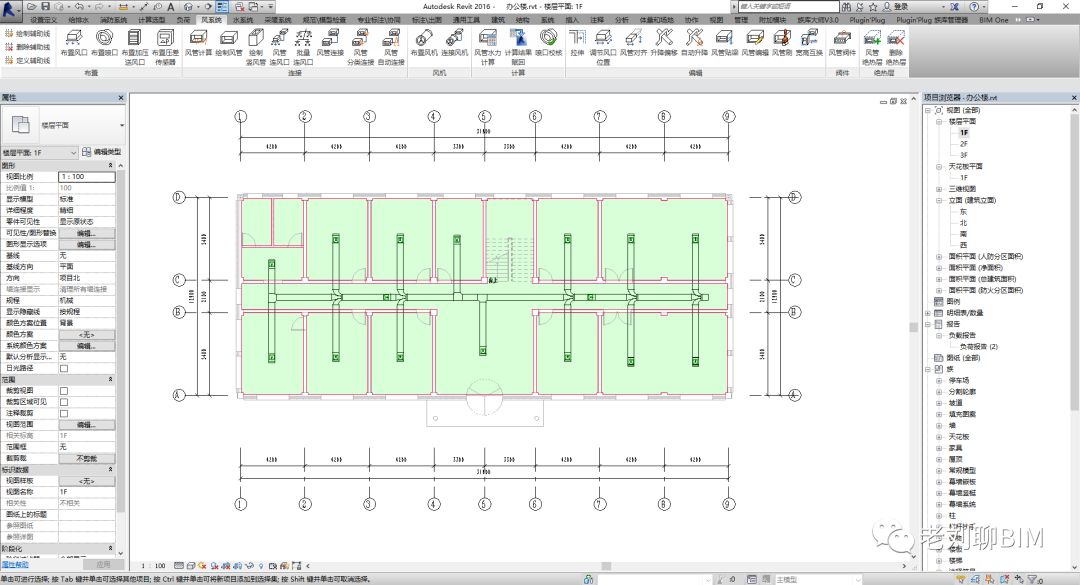Viewport: 1080px width, 585px height.
Task: Open the 风管计算 duct calculation tool
Action: pos(198,42)
